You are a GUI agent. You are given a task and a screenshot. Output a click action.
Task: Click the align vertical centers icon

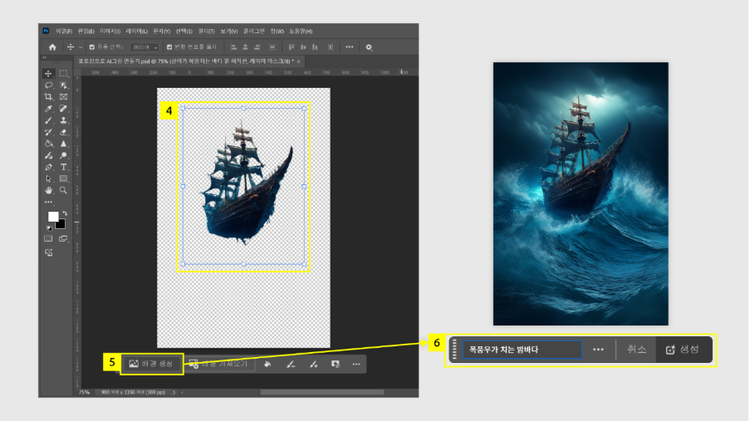303,47
